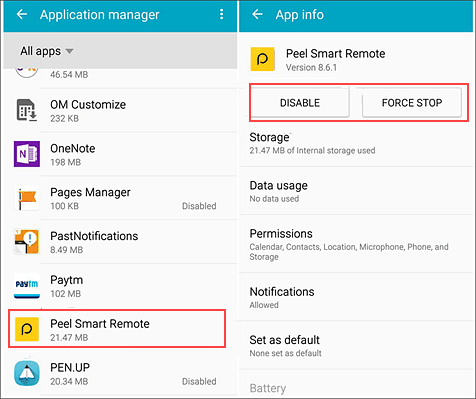
Task: Tap the PEN.UP app icon
Action: point(27,373)
